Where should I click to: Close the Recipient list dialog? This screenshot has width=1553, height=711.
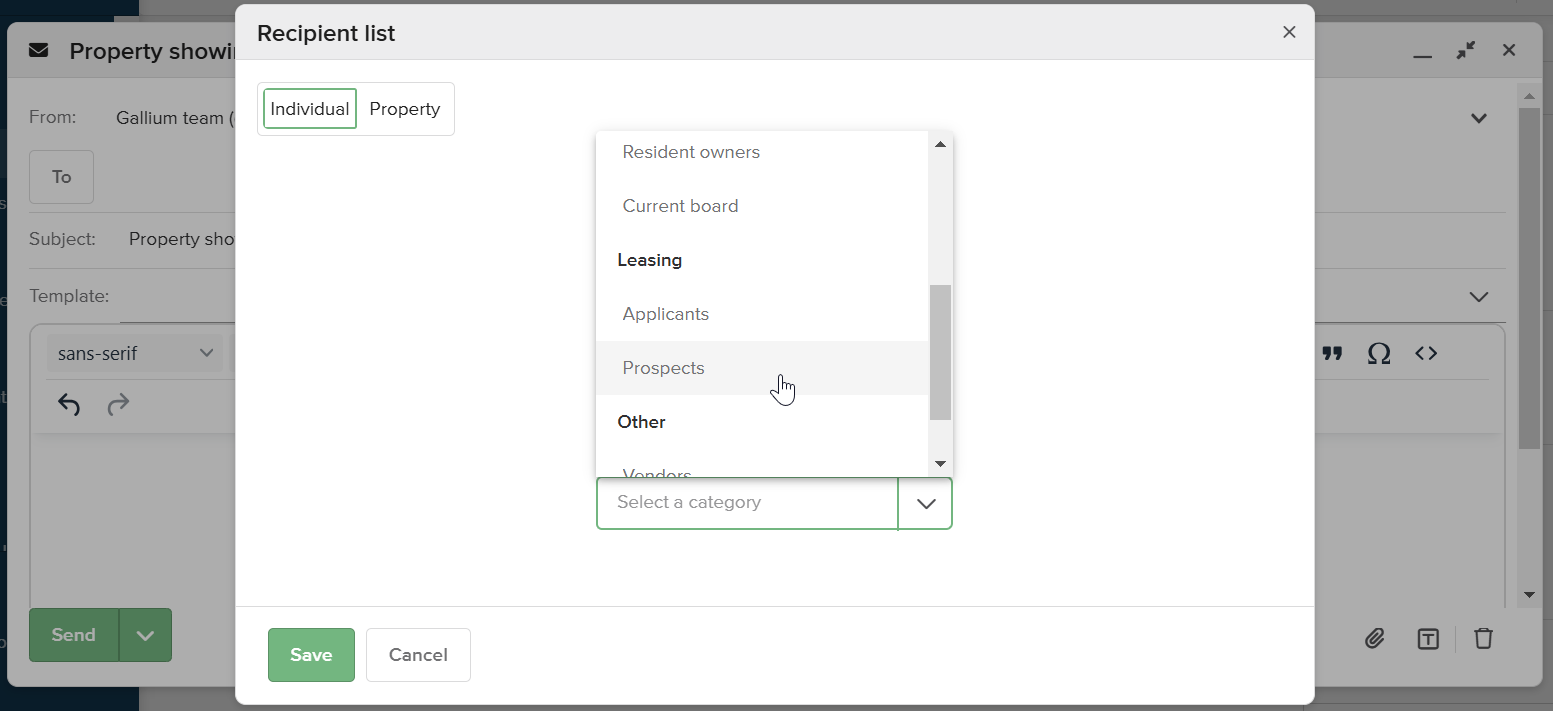pyautogui.click(x=1289, y=32)
